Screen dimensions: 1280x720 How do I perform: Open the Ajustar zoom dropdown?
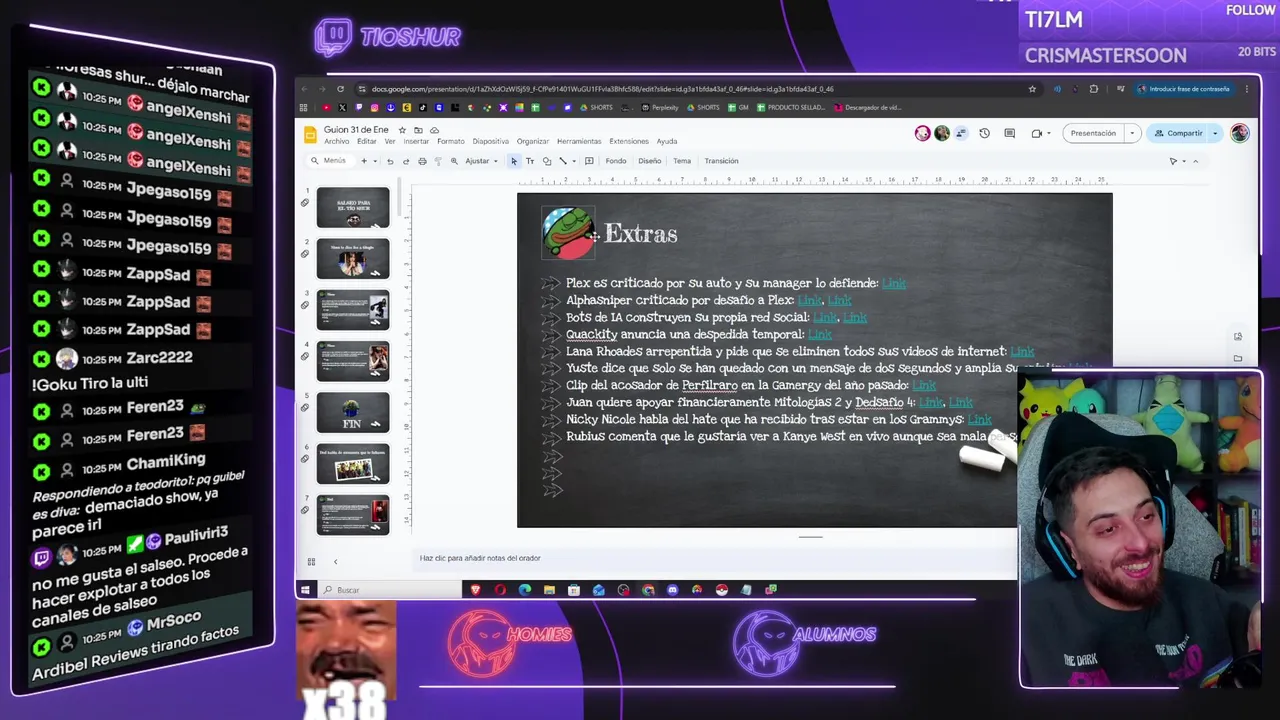481,161
